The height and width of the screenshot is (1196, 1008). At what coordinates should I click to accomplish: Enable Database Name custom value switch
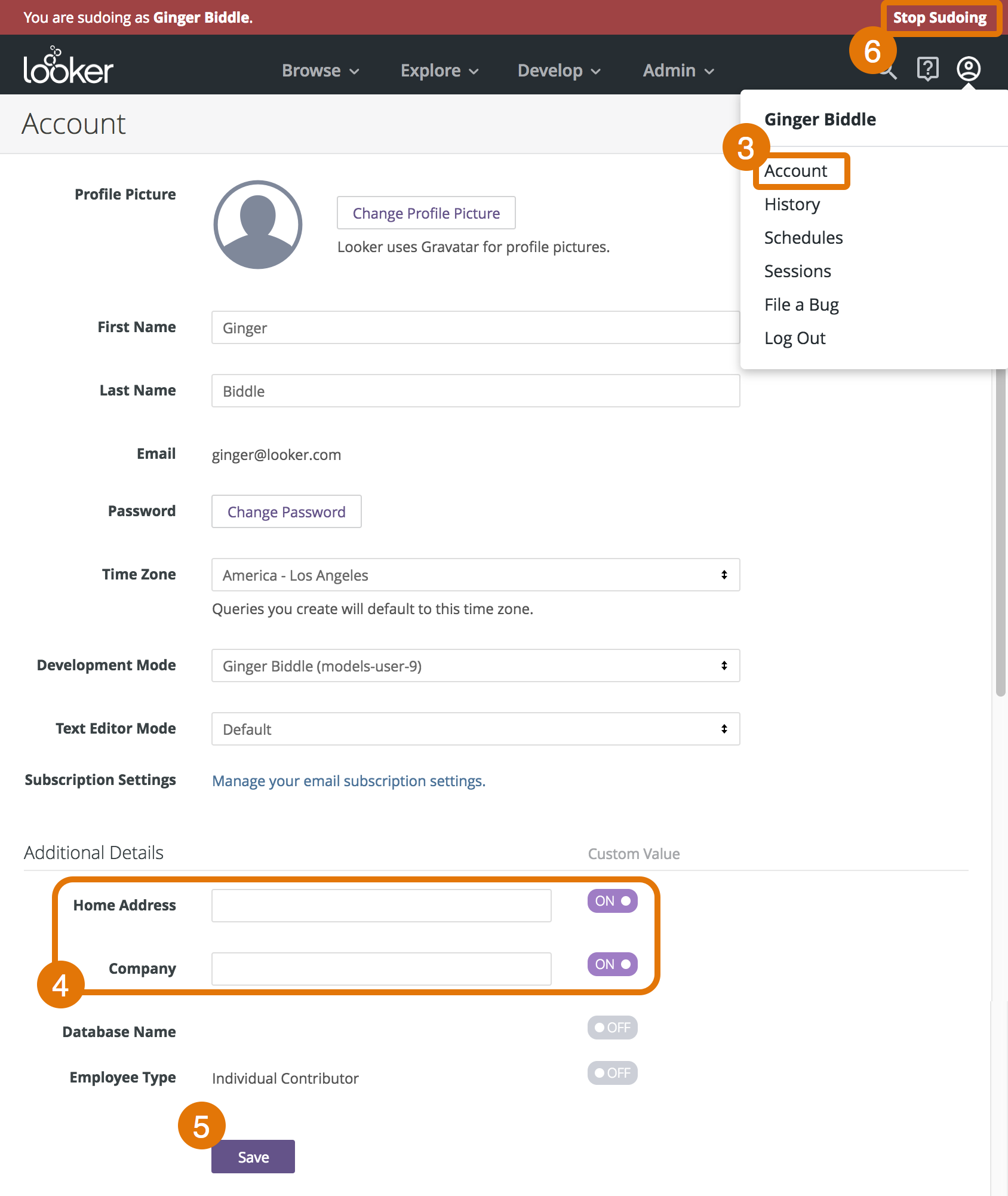612,1028
